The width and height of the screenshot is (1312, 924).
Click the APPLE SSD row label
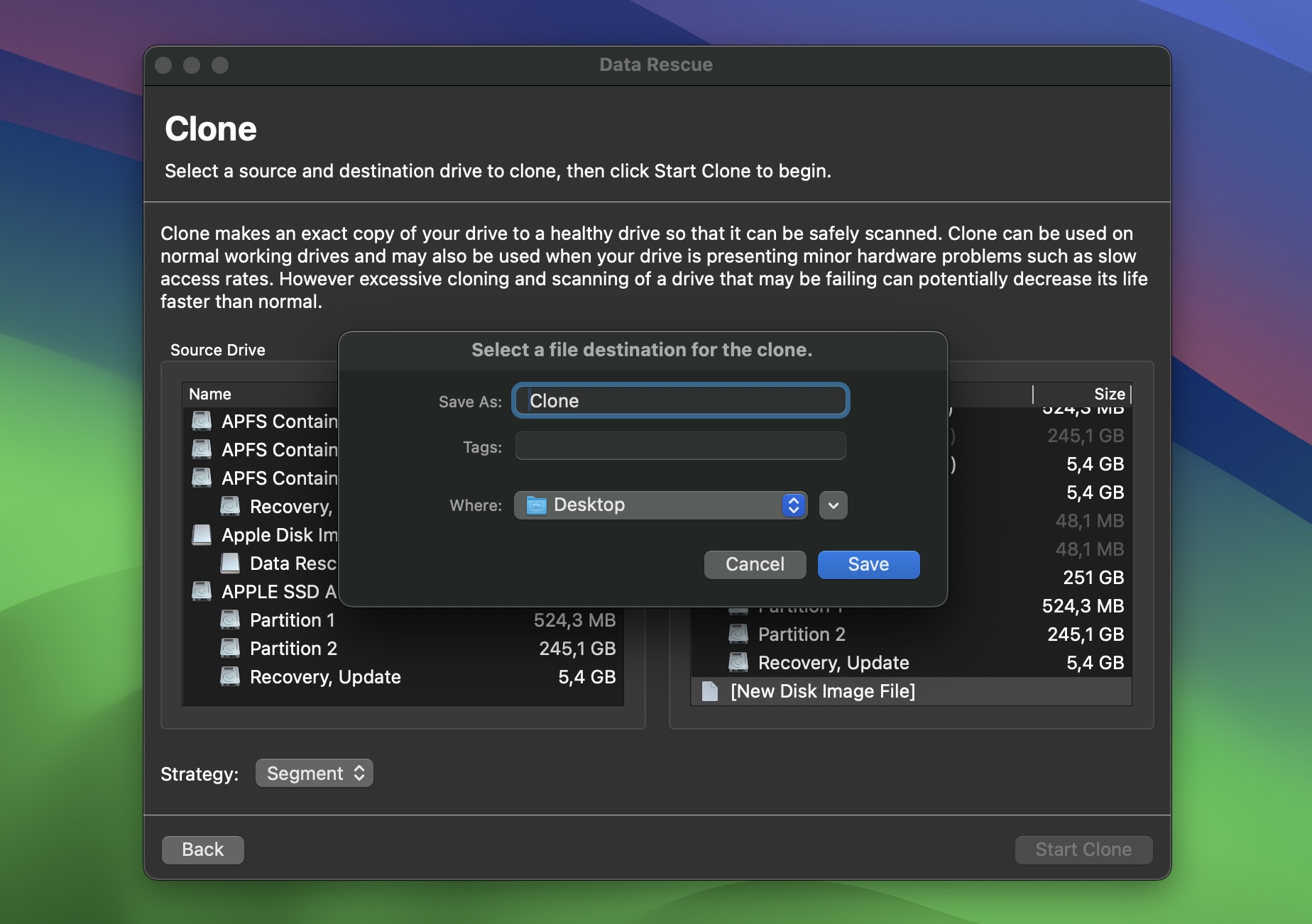coord(279,592)
